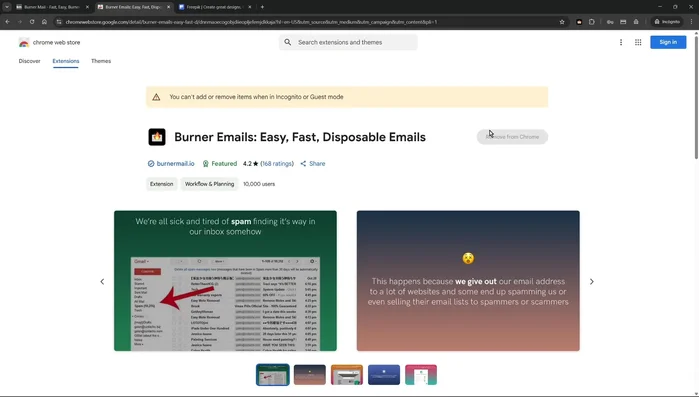Open the password manager key icon
Screen dimensions: 699x397
610,22
